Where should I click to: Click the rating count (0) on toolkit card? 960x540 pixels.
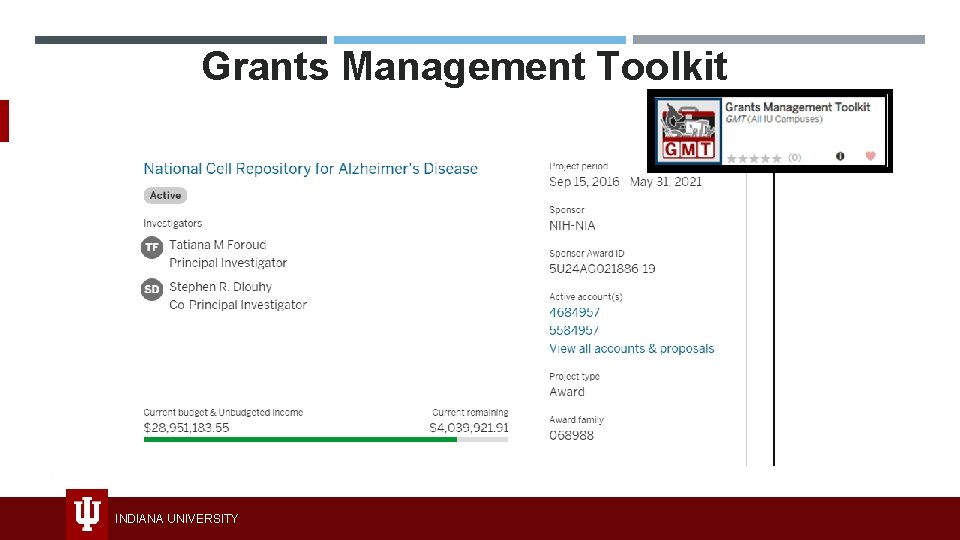pos(795,157)
